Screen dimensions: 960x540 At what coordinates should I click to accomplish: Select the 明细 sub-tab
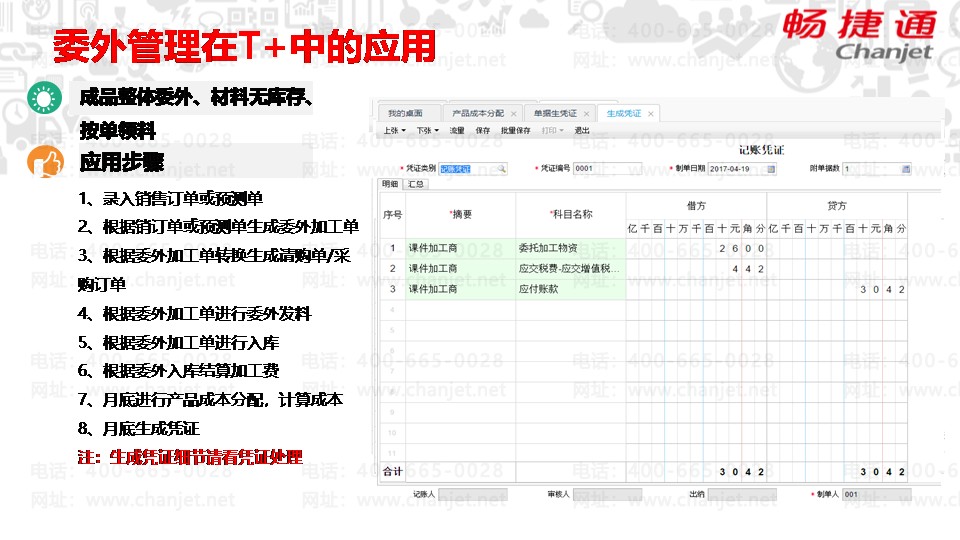click(390, 184)
